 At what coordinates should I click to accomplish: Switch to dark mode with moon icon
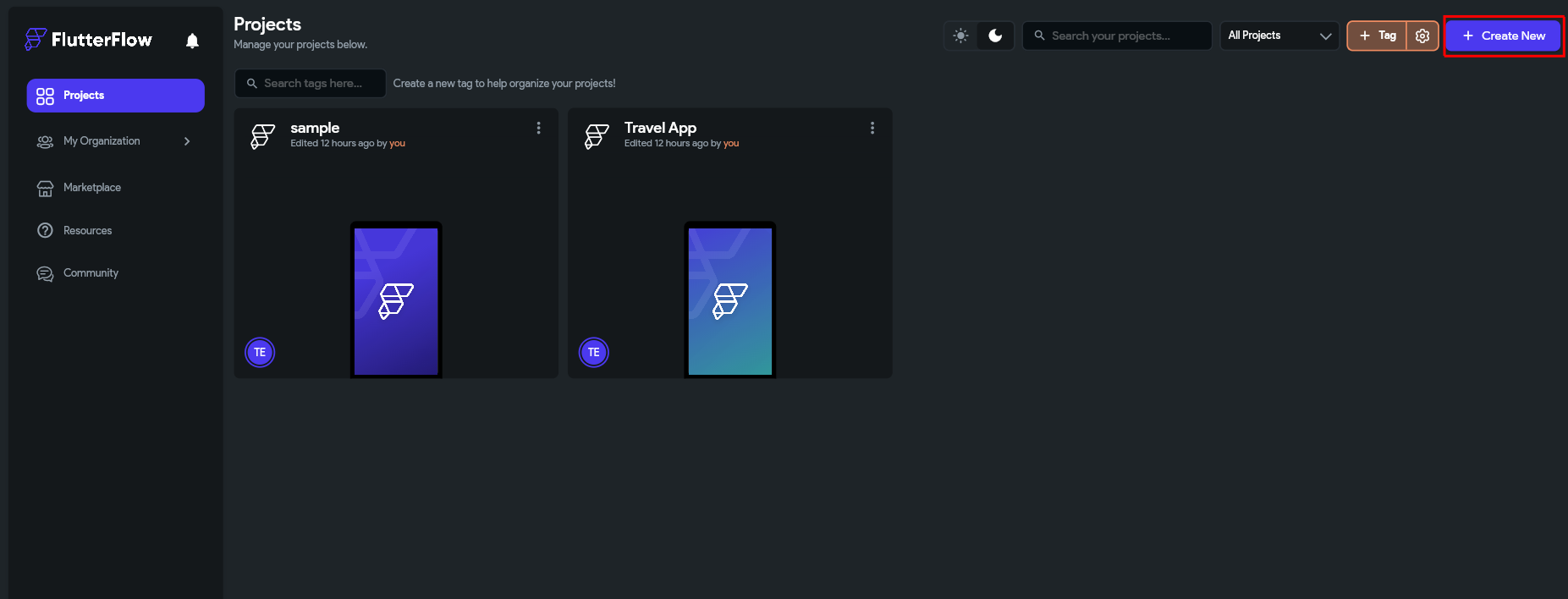coord(995,36)
